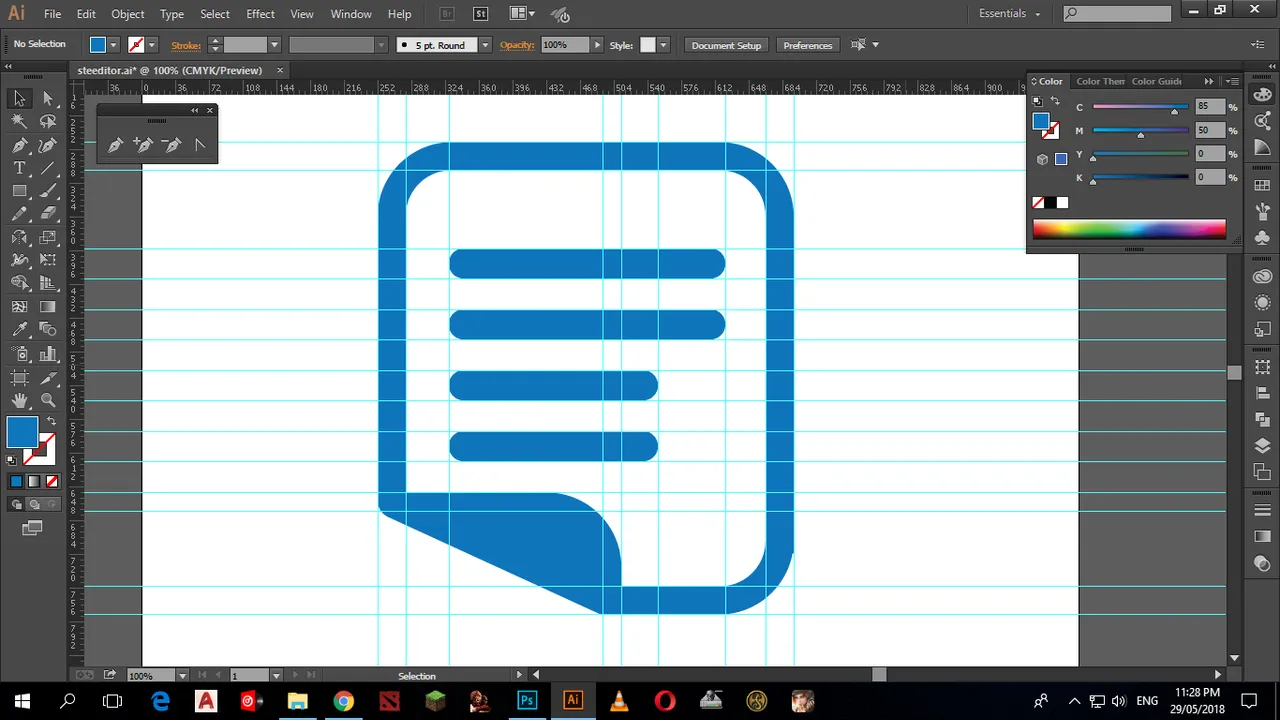
Task: Enable Draw Behind mode
Action: coord(34,504)
